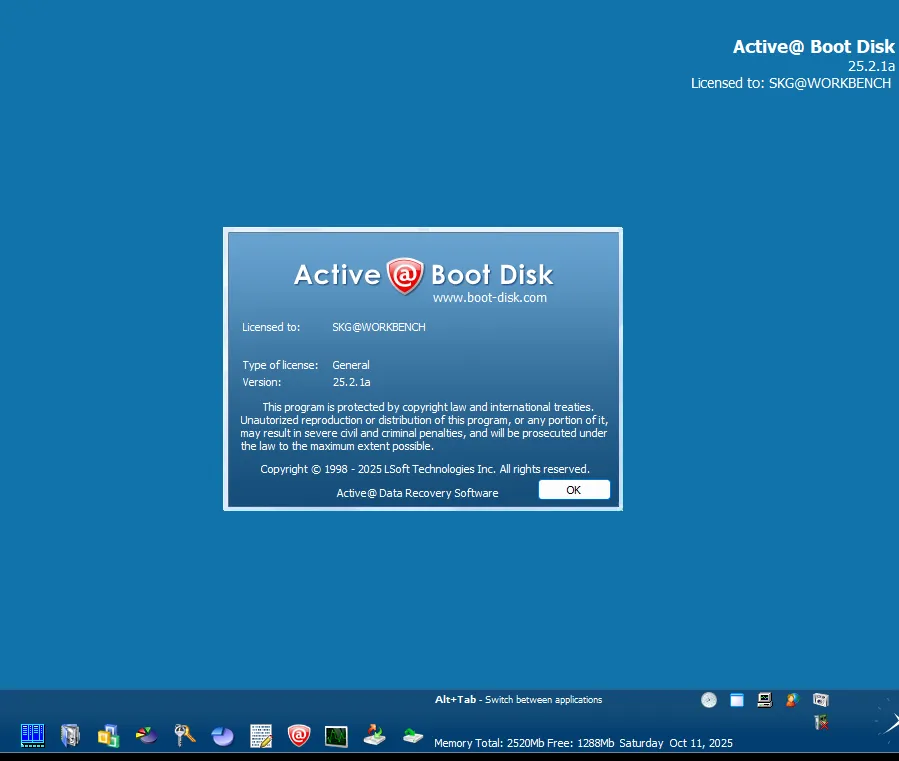Click the network card with red X icon
Image resolution: width=899 pixels, height=761 pixels.
[x=821, y=723]
